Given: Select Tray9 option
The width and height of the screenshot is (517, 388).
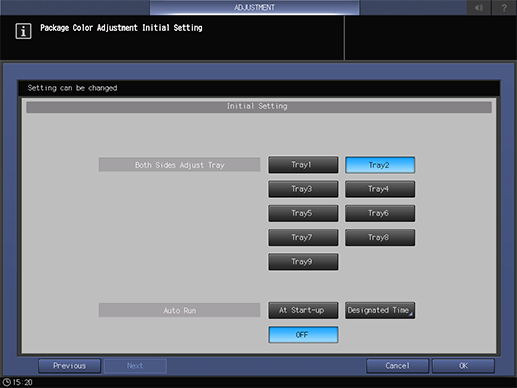Looking at the screenshot, I should (303, 262).
